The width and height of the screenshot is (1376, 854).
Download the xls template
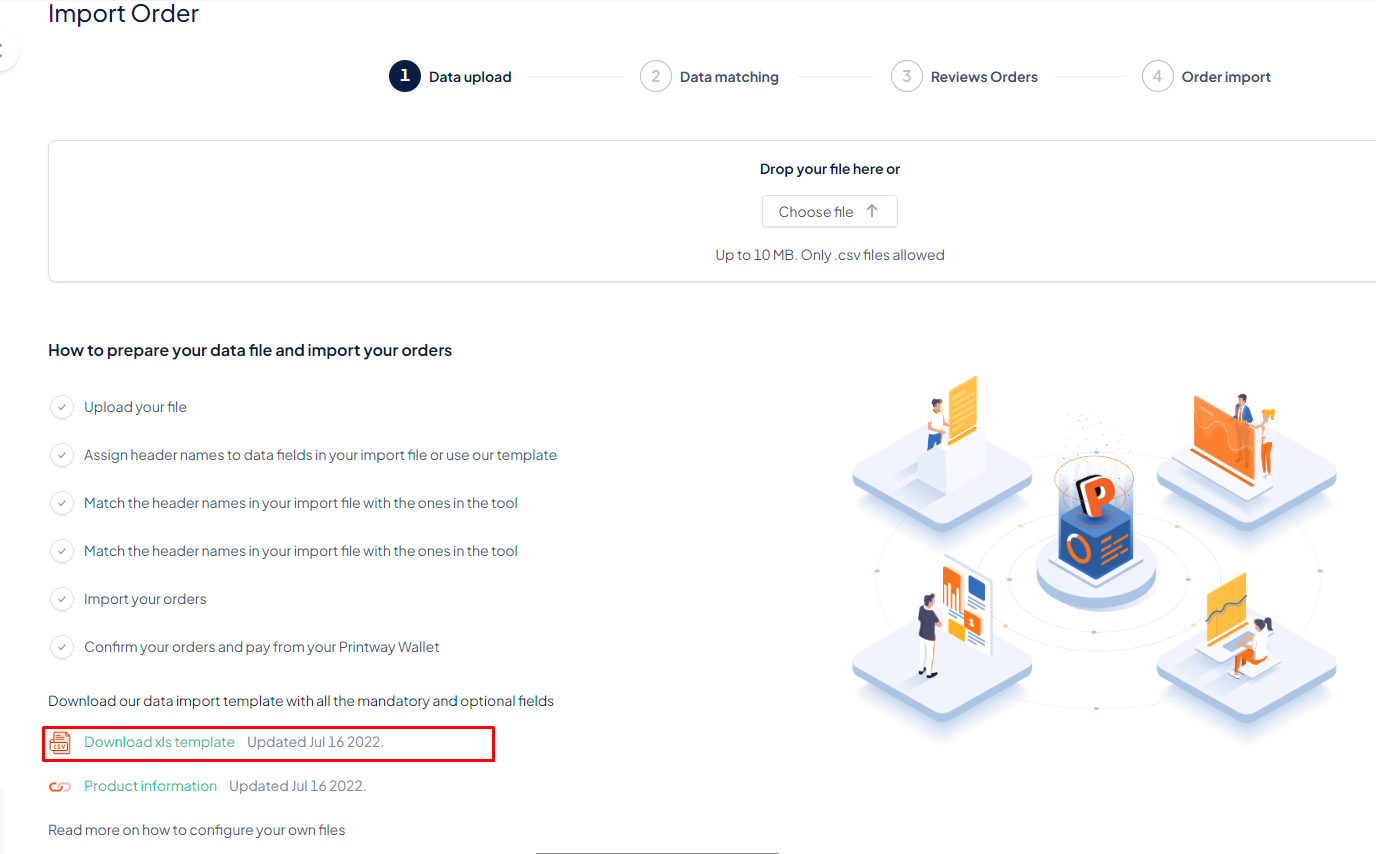pyautogui.click(x=159, y=742)
